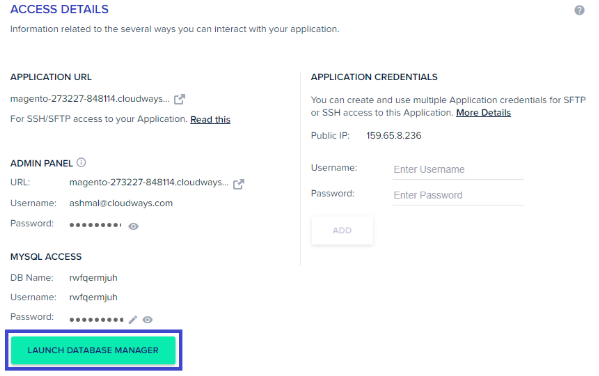Click the ACCESS DETAILS heading
Screen dimensions: 599x376
pos(60,9)
